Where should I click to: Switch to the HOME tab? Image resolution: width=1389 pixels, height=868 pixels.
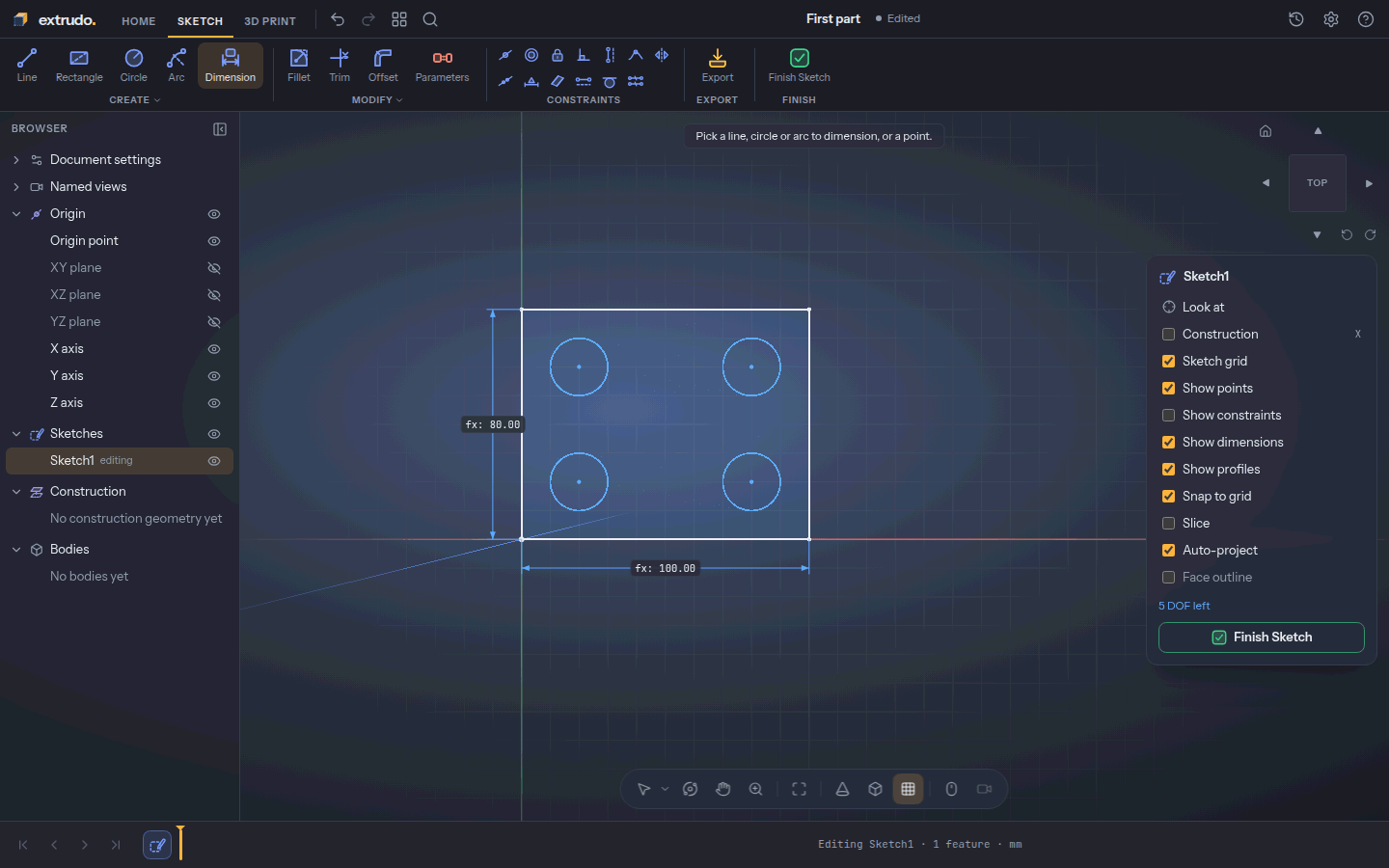click(x=139, y=21)
